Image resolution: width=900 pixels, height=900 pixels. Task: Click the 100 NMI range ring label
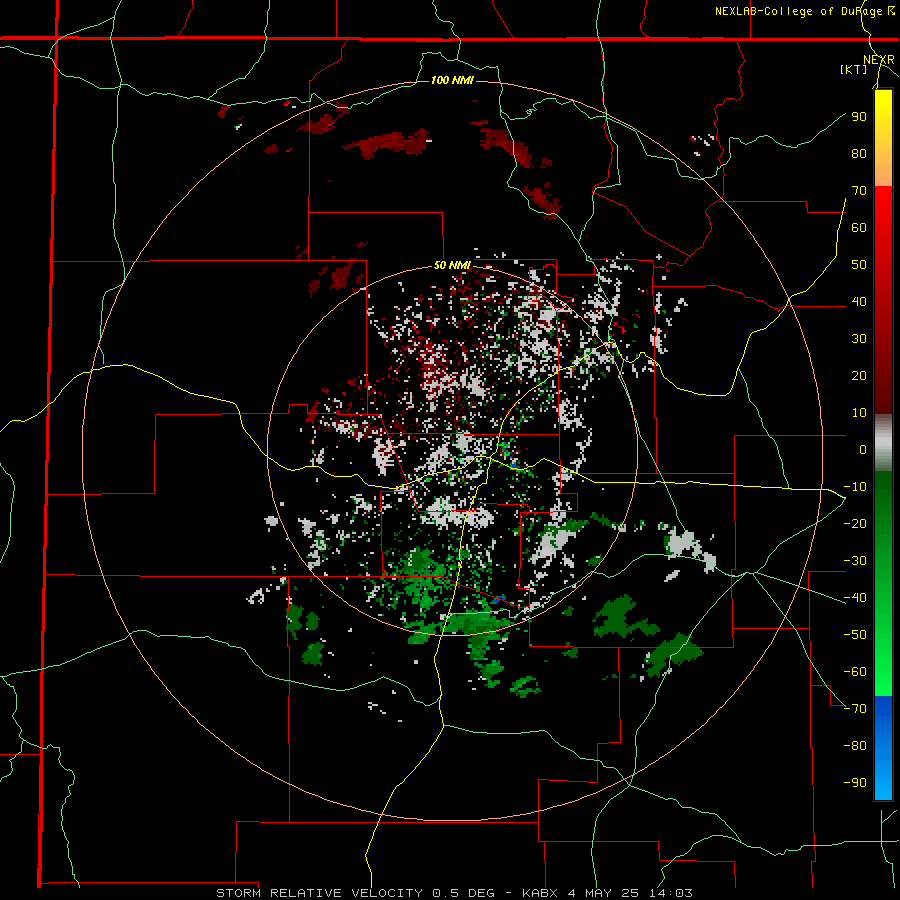coord(452,80)
